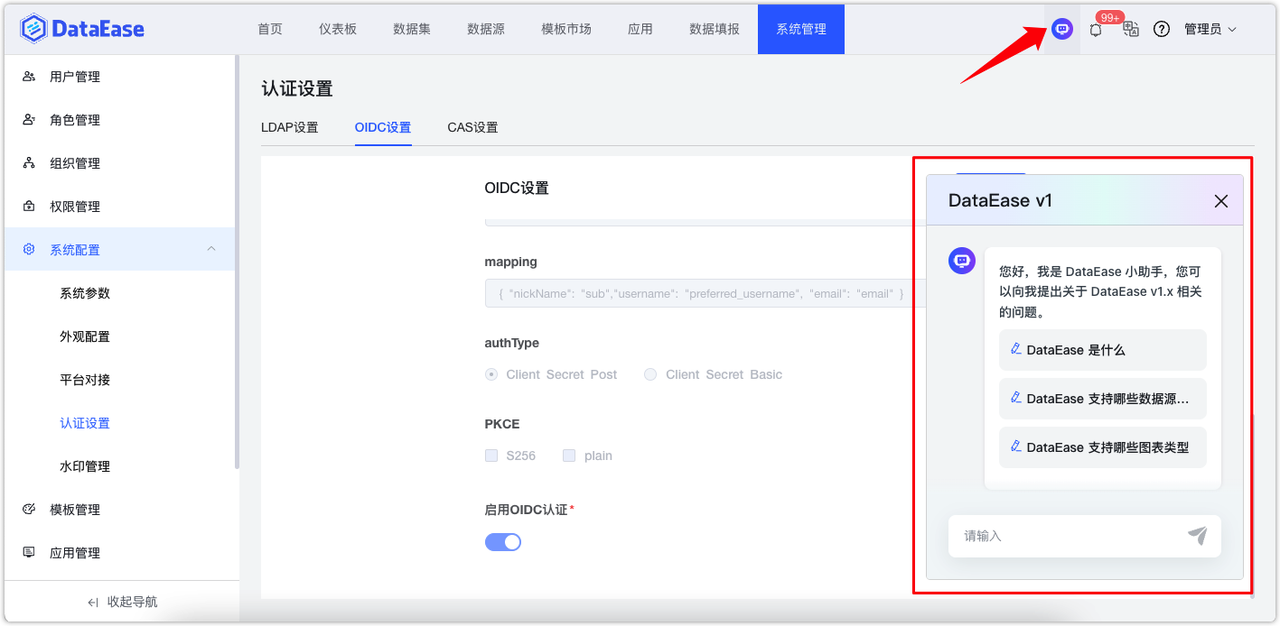This screenshot has width=1280, height=626.
Task: Click the collapse navigation arrow icon
Action: coord(93,602)
